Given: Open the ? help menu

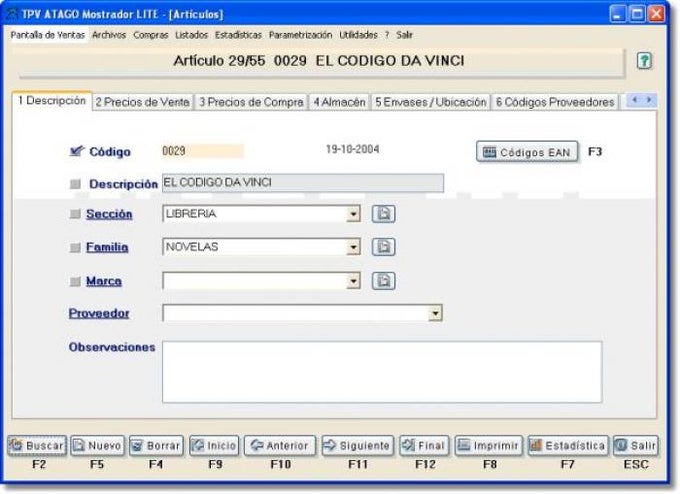Looking at the screenshot, I should 387,35.
